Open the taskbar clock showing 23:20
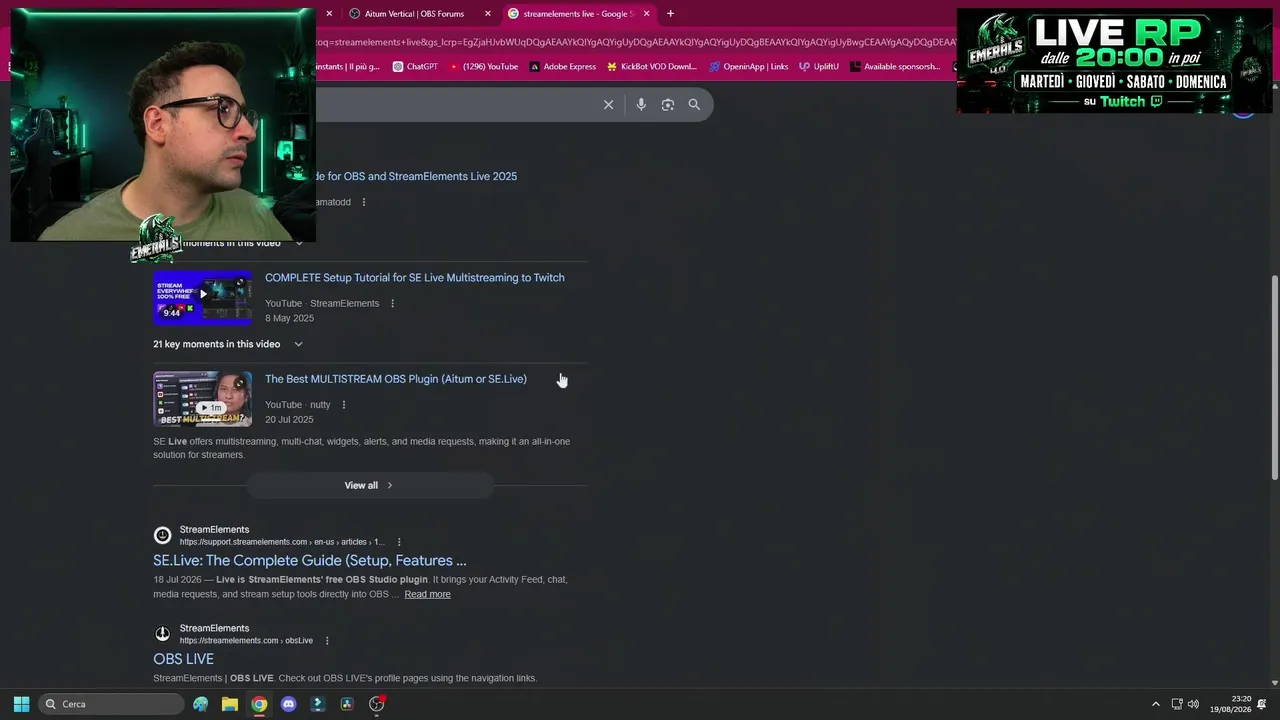Screen dimensions: 1280x720 (1230, 704)
